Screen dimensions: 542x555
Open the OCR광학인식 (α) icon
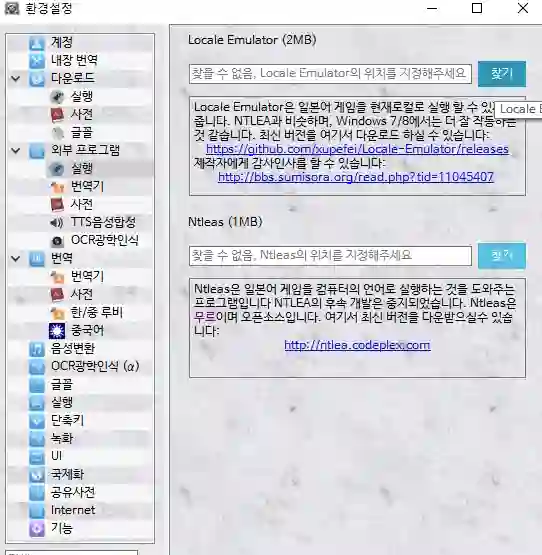click(36, 367)
